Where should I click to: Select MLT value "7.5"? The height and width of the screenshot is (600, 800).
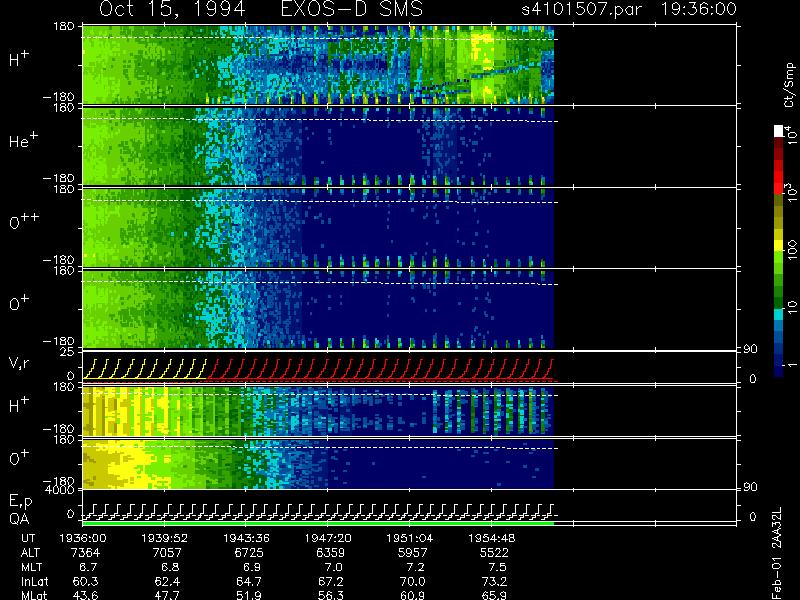pyautogui.click(x=497, y=567)
